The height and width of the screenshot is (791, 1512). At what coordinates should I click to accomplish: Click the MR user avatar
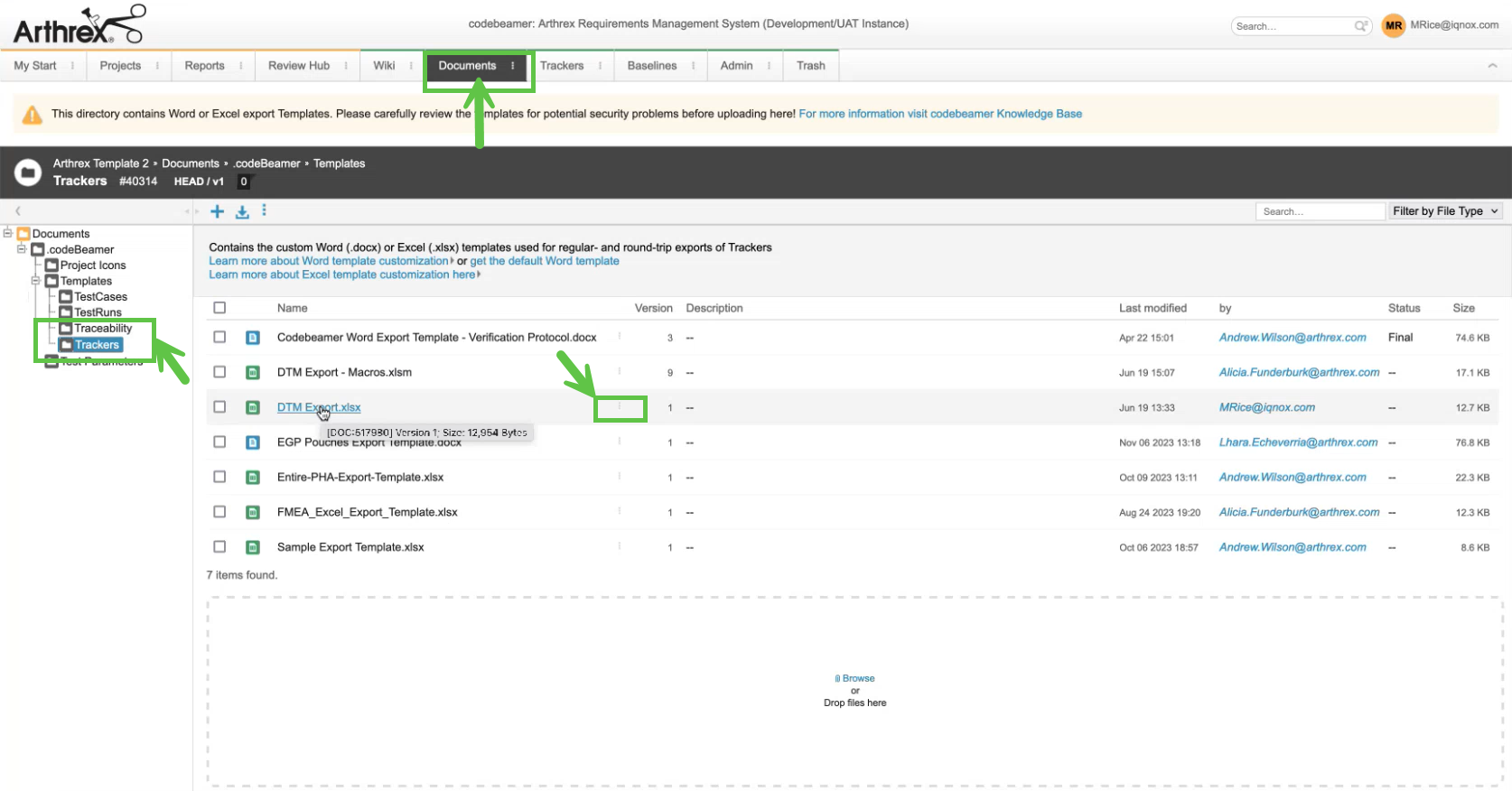[1393, 25]
